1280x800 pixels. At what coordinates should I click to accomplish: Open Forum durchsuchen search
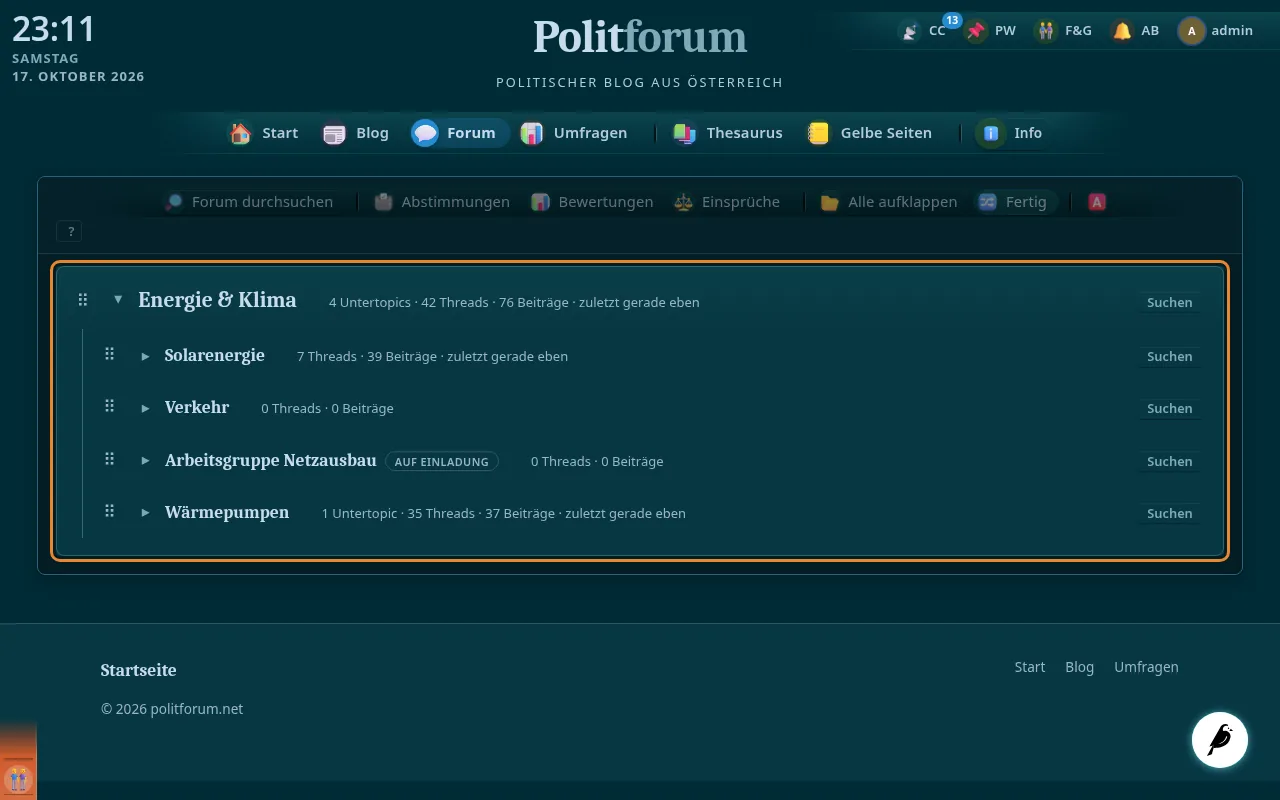click(x=248, y=202)
